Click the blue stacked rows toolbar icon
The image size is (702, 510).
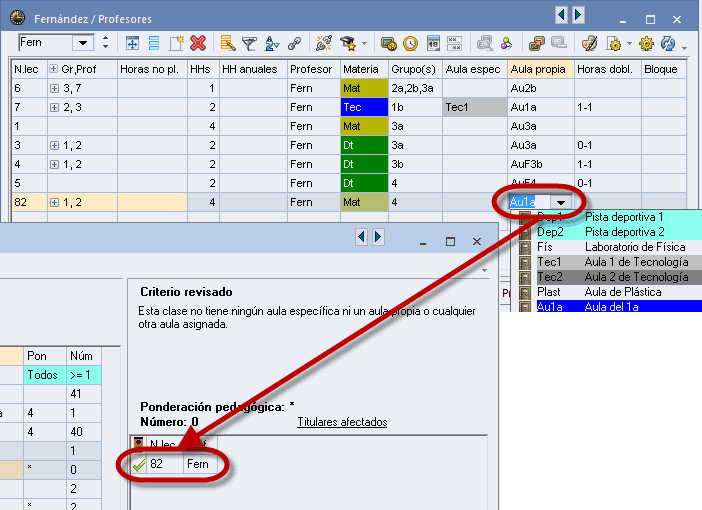point(154,43)
